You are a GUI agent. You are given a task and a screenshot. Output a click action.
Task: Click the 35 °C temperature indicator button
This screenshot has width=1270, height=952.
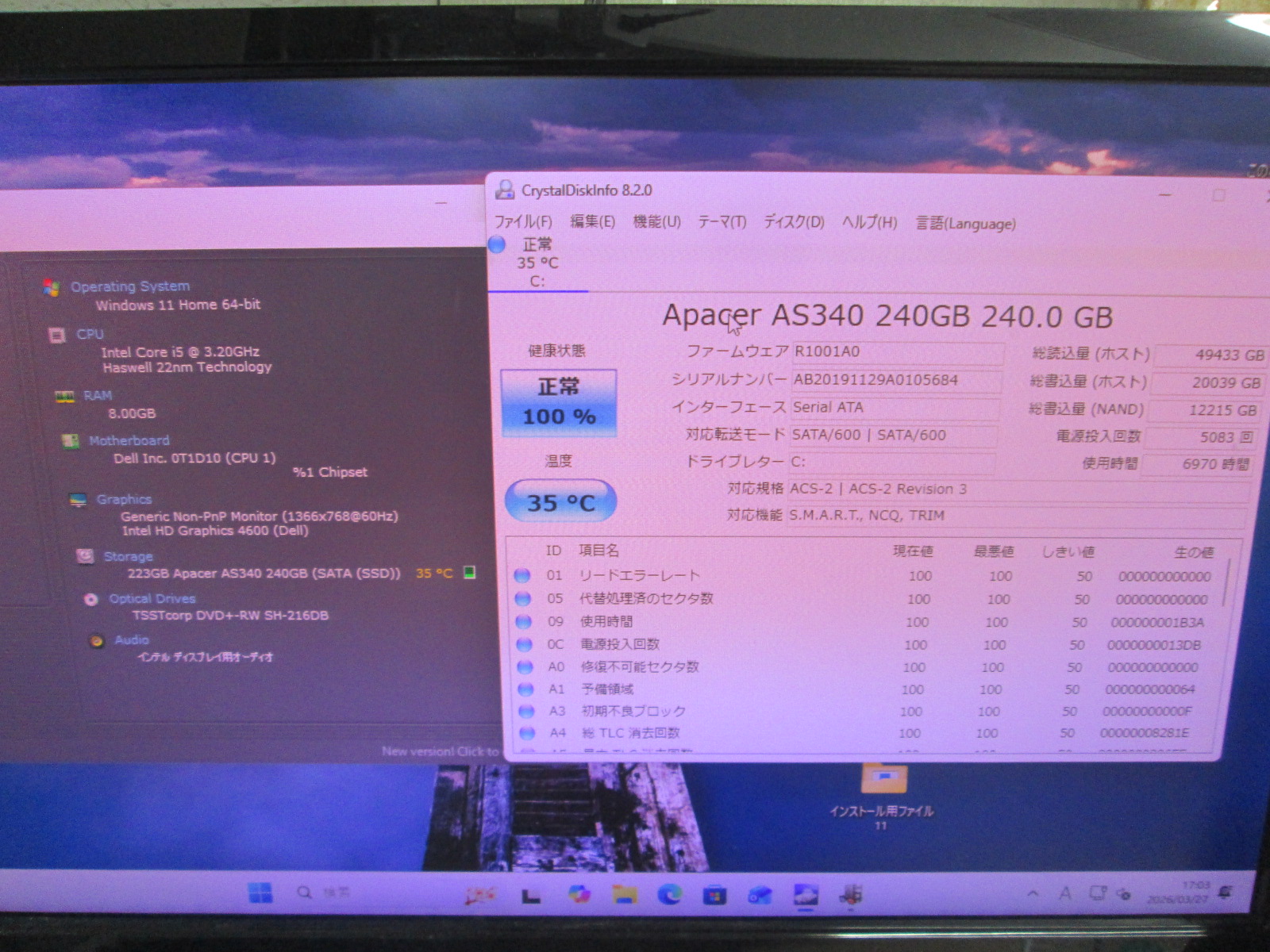[x=560, y=501]
